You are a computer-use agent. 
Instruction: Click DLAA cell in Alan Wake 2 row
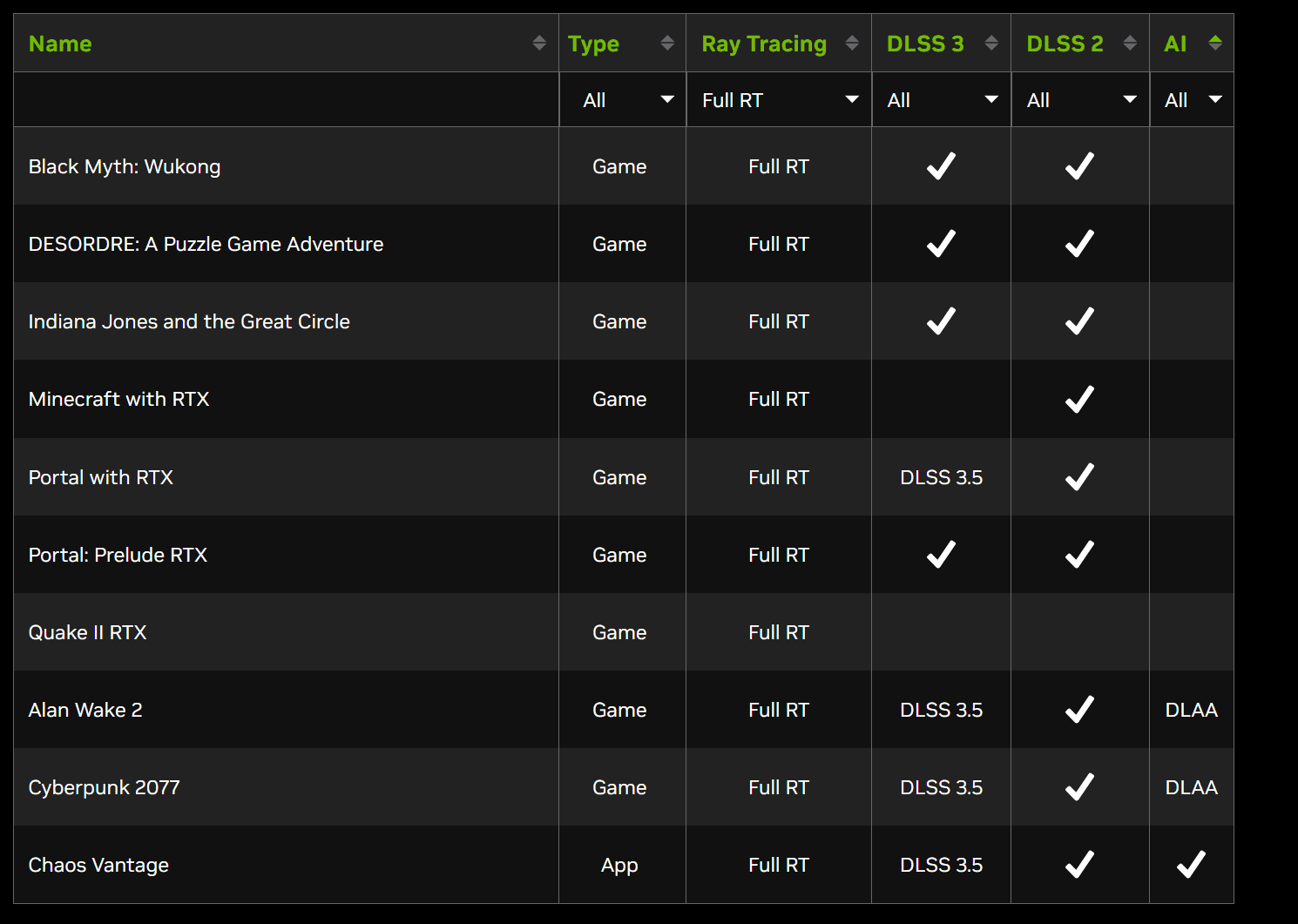pos(1192,710)
